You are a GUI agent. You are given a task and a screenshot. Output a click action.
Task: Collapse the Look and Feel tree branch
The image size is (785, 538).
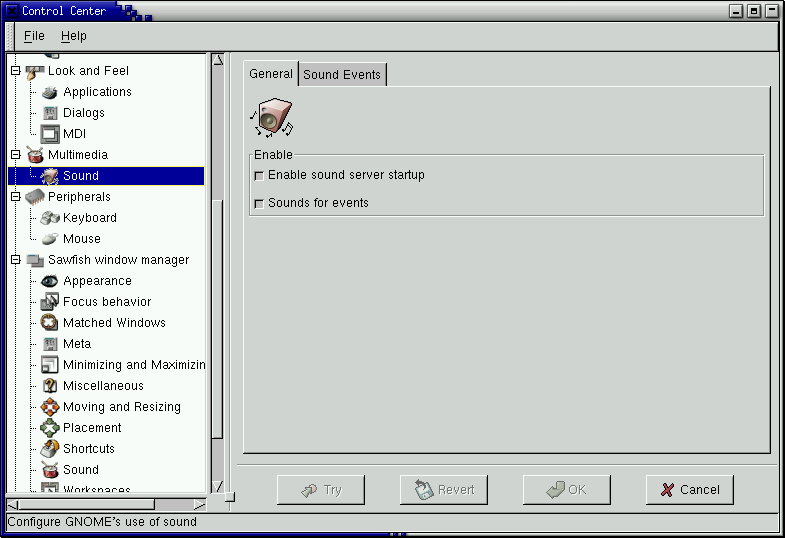[x=15, y=71]
